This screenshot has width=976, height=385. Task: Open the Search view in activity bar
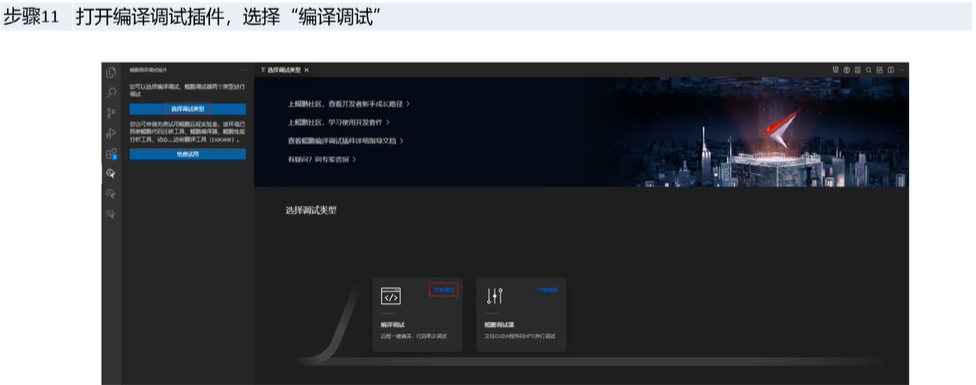tap(111, 93)
